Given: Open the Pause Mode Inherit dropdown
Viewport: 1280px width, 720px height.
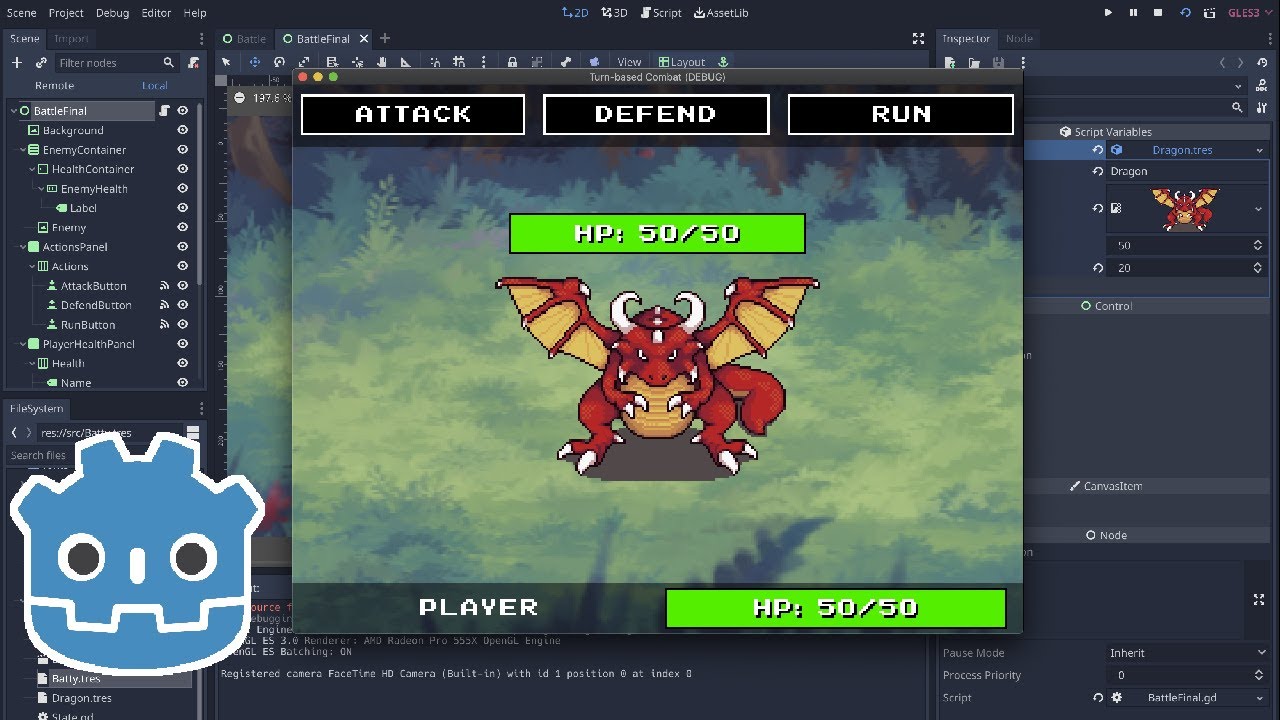Looking at the screenshot, I should click(1187, 653).
